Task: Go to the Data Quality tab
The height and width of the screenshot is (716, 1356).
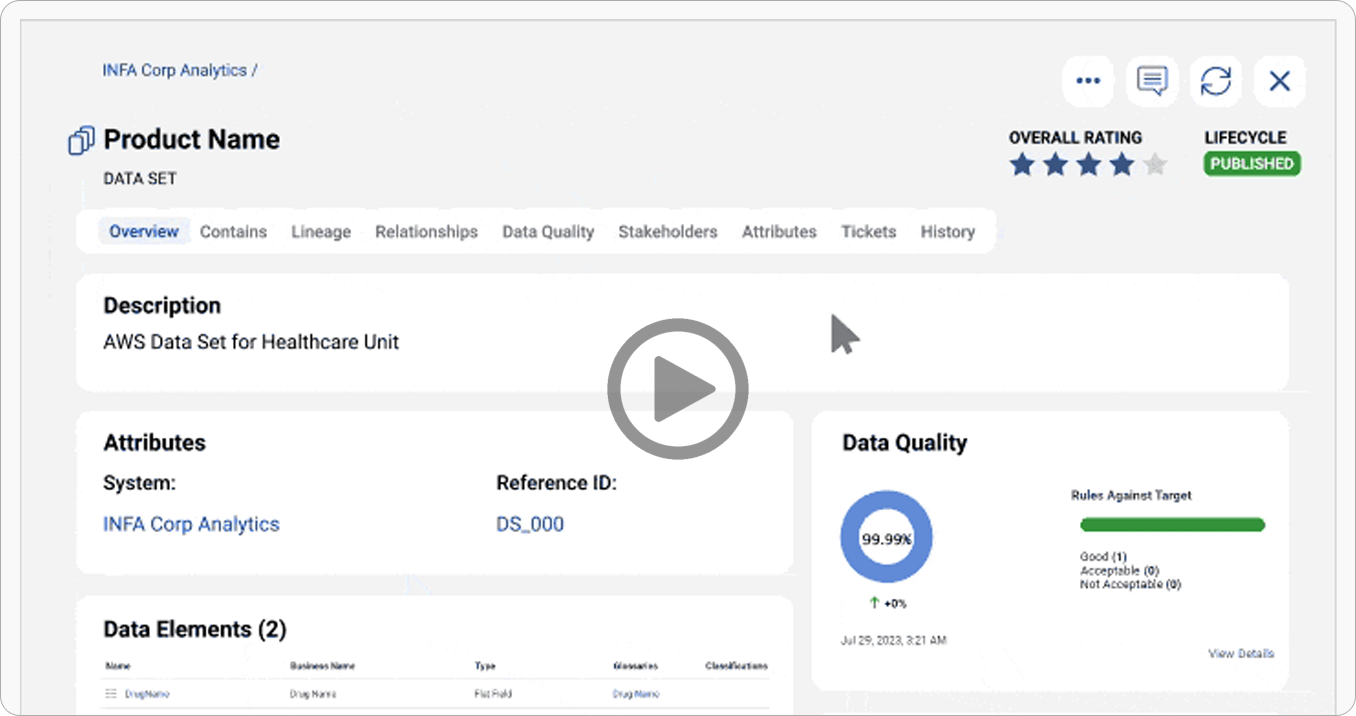Action: point(548,232)
